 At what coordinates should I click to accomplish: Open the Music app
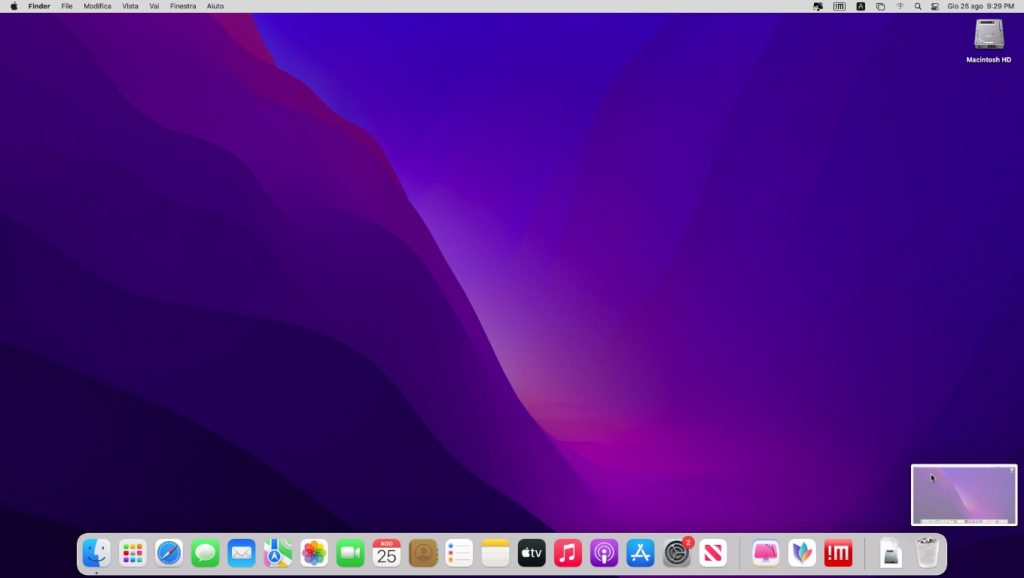coord(568,552)
